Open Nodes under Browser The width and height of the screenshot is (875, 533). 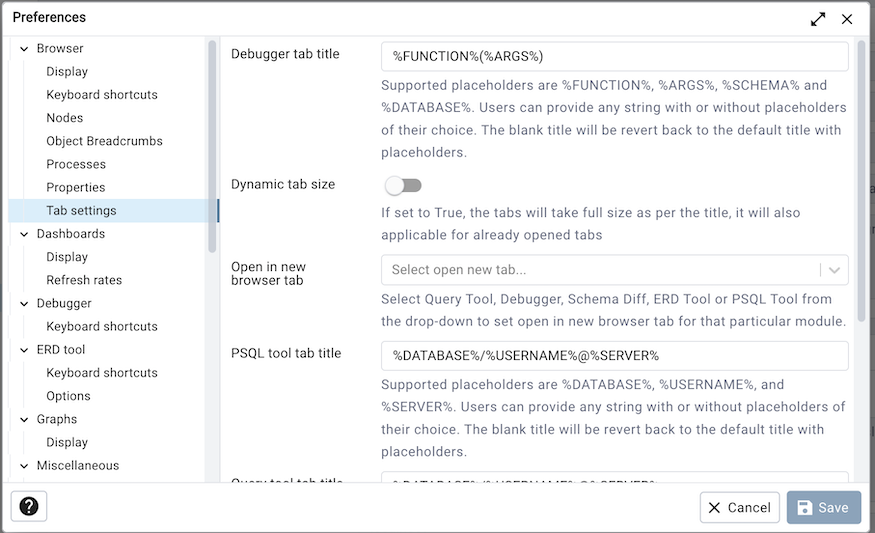pos(65,118)
